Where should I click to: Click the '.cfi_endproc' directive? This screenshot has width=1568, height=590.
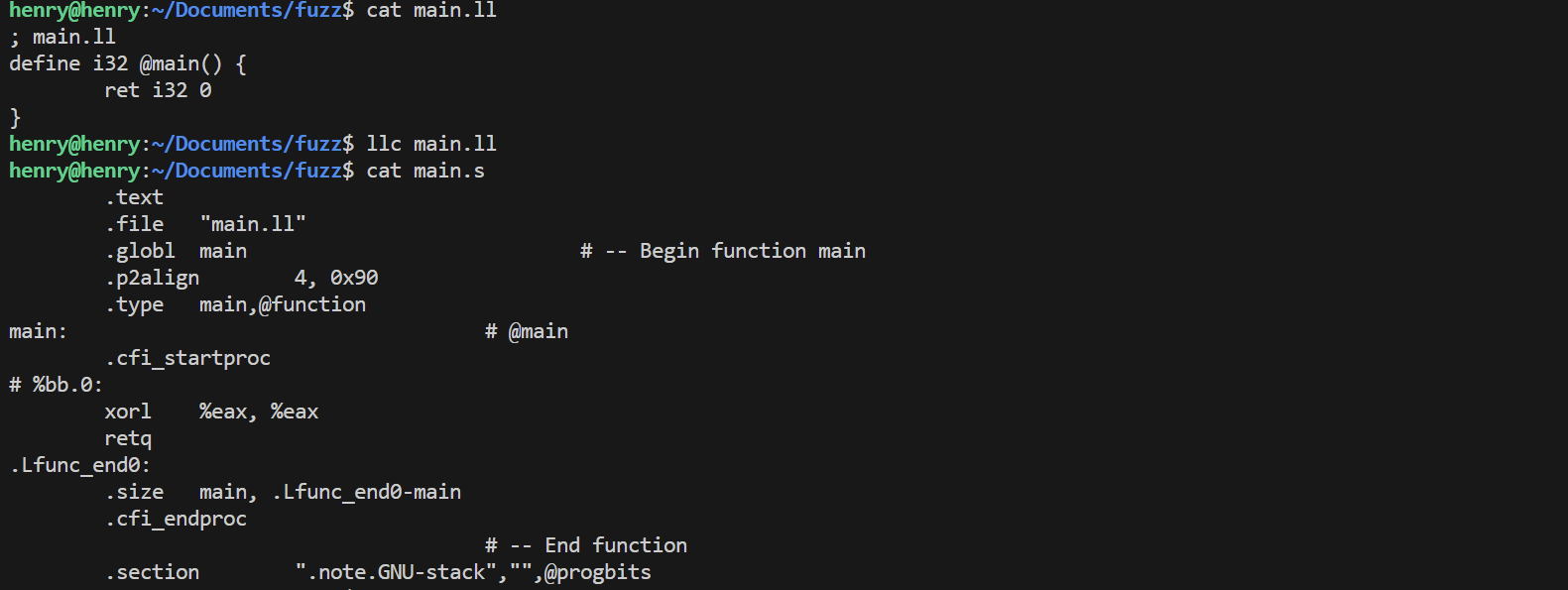coord(176,520)
